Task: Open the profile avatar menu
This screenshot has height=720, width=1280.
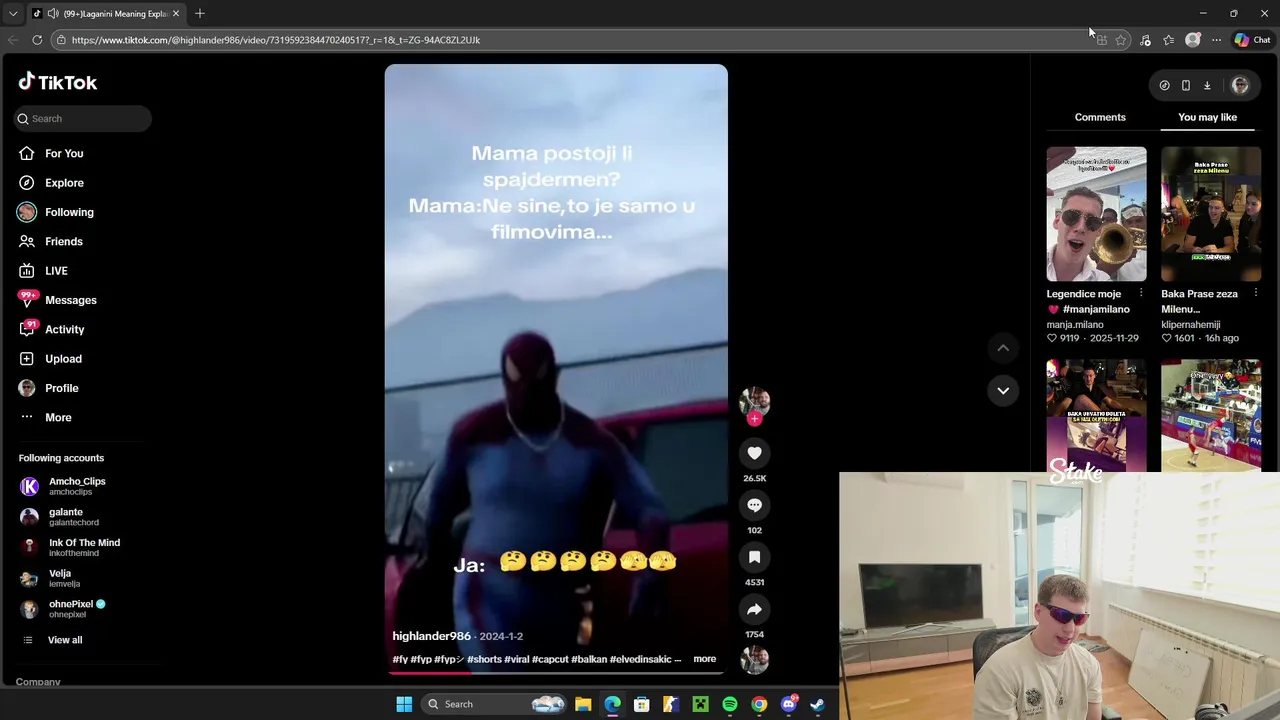Action: 1240,85
